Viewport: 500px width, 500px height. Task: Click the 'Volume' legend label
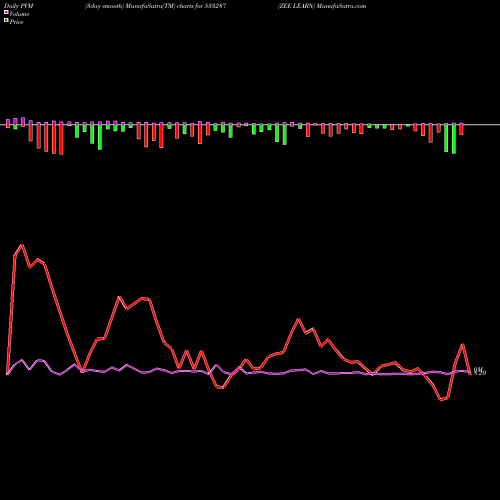tap(19, 14)
